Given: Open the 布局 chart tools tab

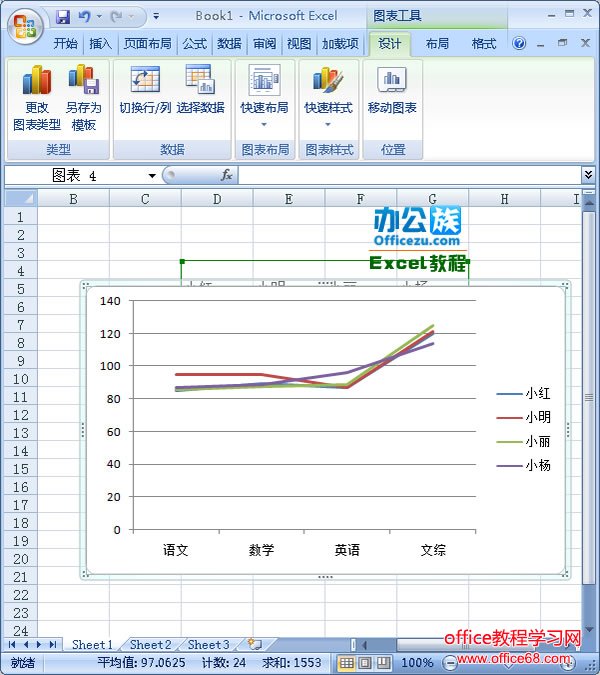Looking at the screenshot, I should [437, 43].
